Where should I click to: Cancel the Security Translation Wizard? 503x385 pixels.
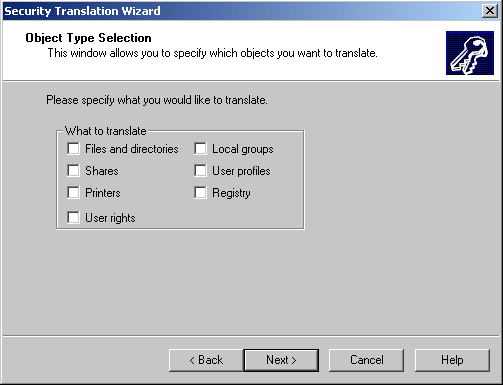click(x=366, y=360)
